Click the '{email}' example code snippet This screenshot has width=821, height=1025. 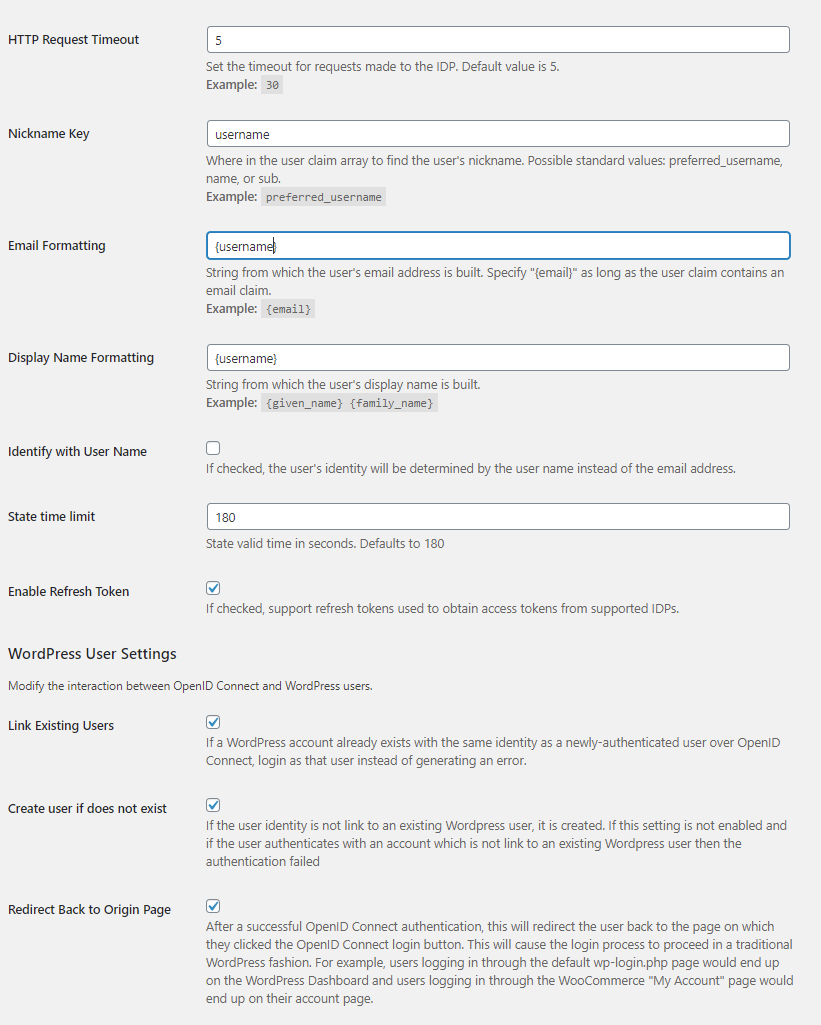288,310
